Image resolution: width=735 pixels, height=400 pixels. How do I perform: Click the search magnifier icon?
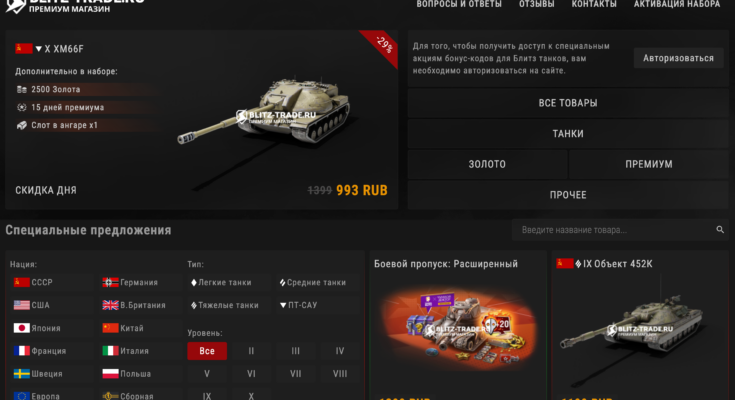pyautogui.click(x=720, y=230)
